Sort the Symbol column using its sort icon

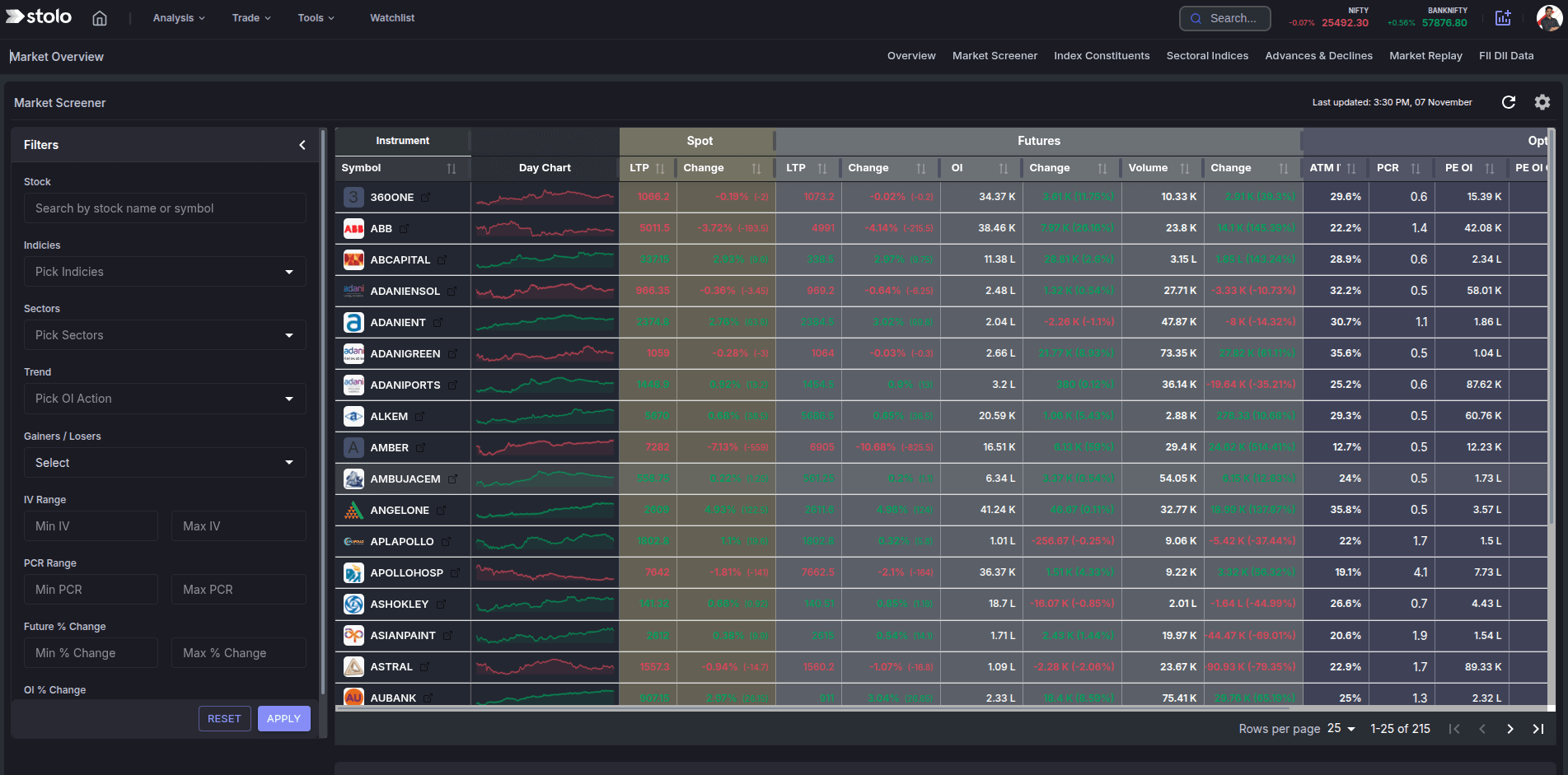[x=452, y=168]
